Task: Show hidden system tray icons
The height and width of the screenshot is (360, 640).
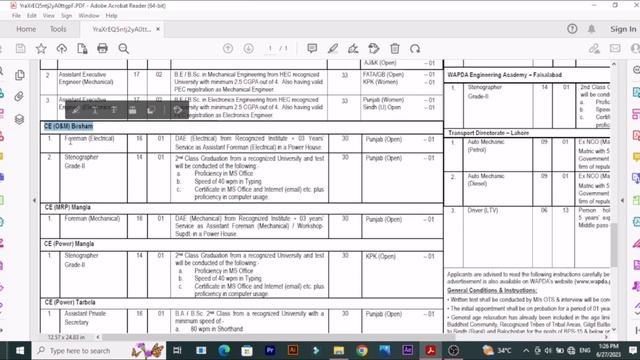Action: (526, 351)
